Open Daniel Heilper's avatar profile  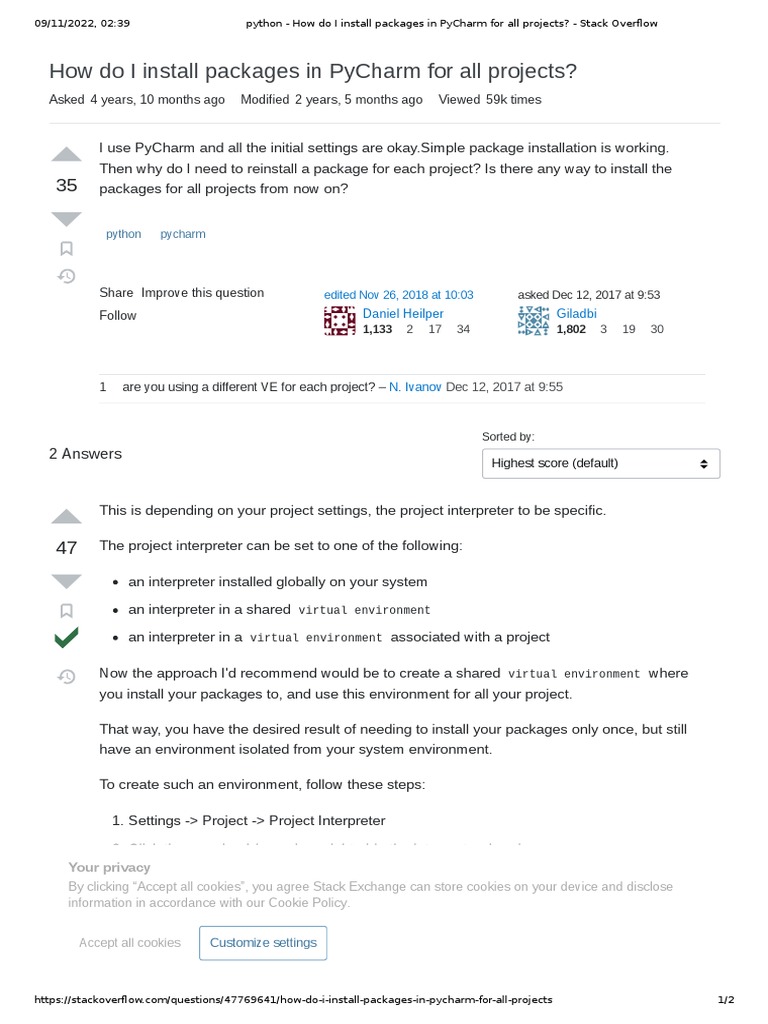[x=340, y=321]
